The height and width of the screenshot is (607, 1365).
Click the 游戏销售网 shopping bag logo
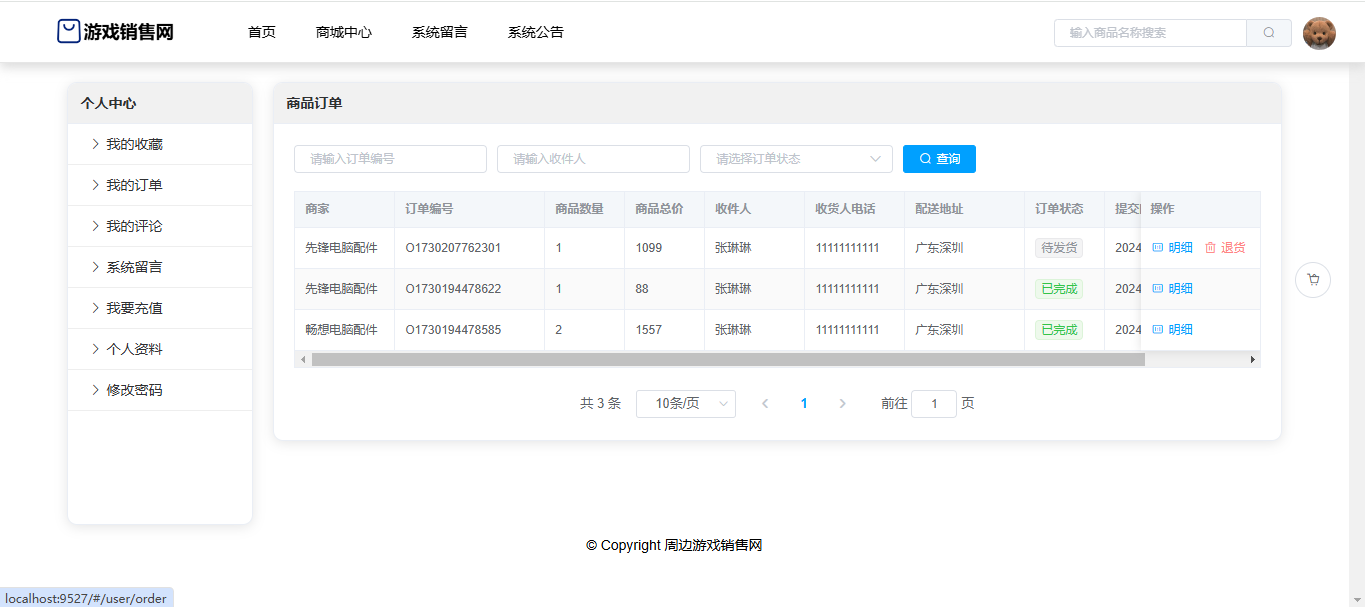pos(68,32)
